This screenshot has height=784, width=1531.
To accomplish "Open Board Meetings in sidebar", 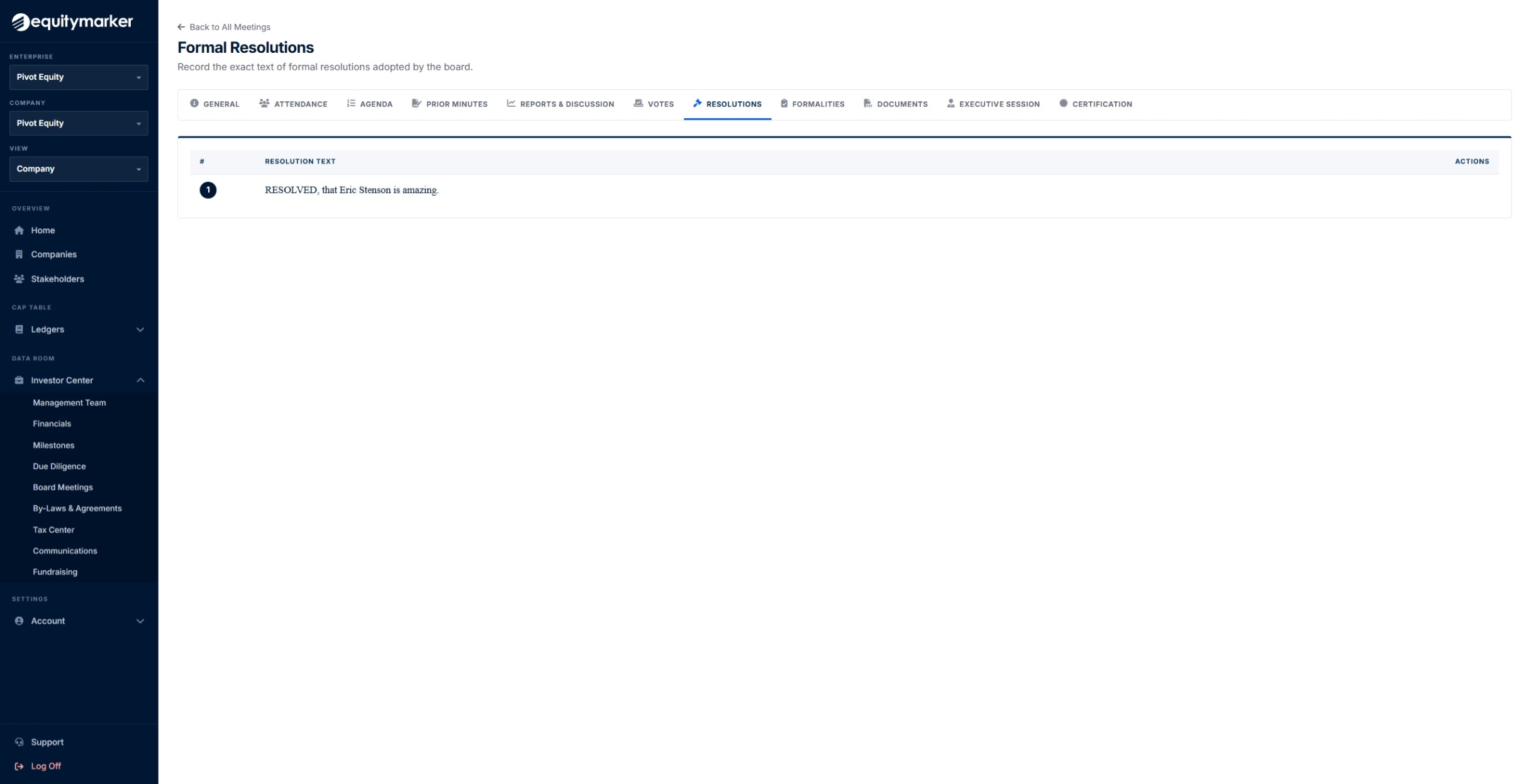I will click(63, 487).
